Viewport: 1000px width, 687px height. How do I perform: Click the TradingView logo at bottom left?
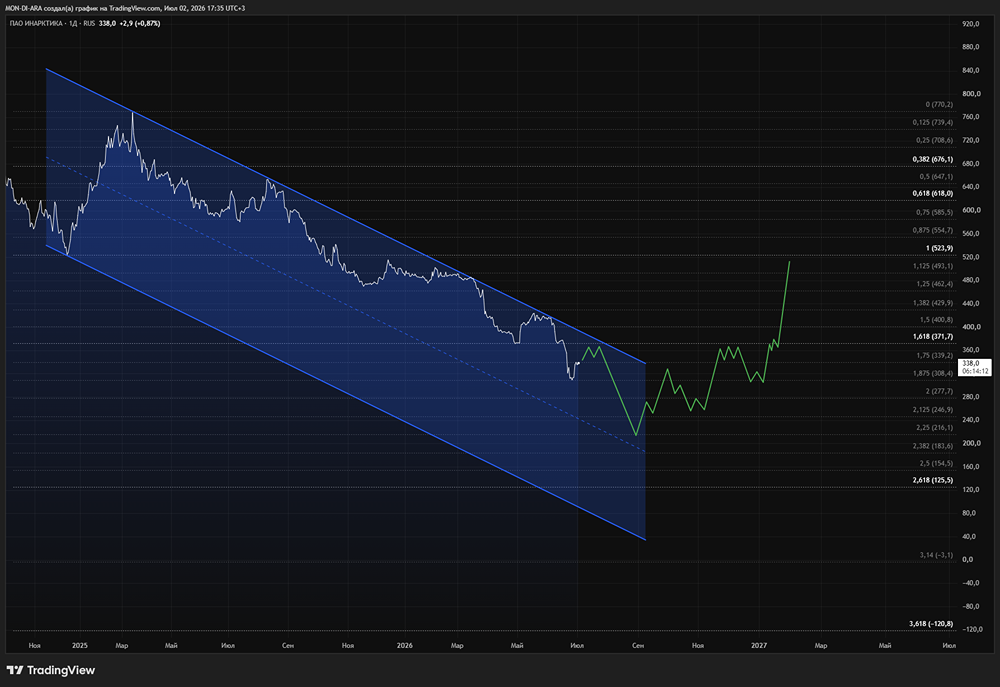tap(51, 670)
